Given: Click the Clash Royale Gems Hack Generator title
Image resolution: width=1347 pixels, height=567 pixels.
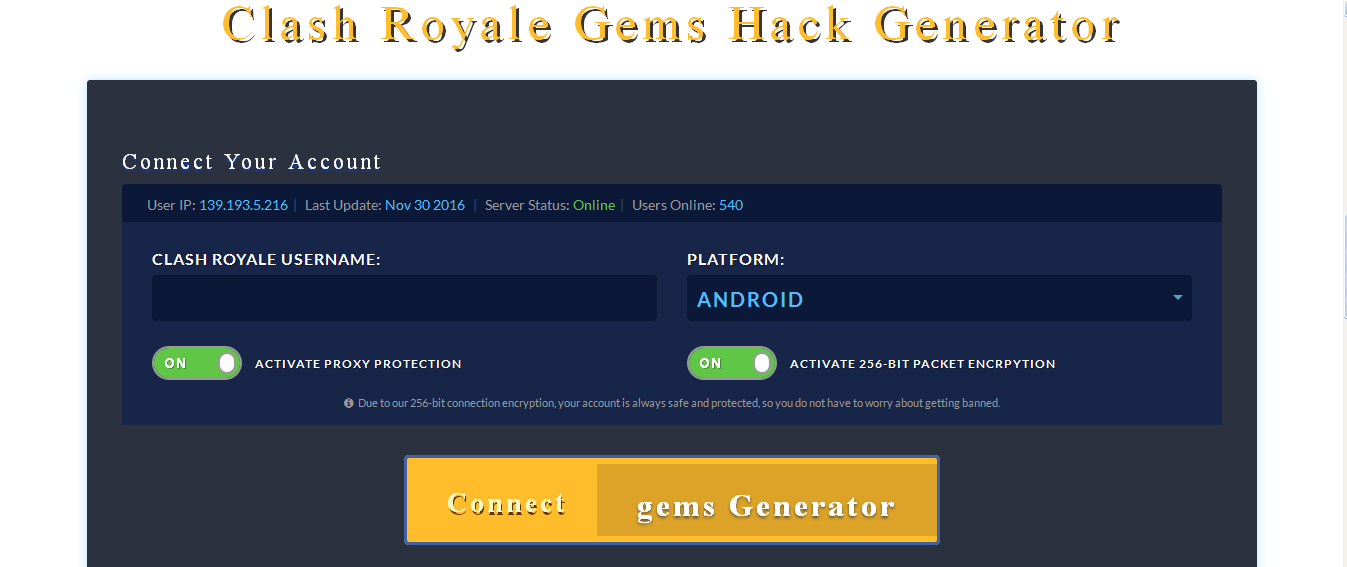Looking at the screenshot, I should (672, 25).
